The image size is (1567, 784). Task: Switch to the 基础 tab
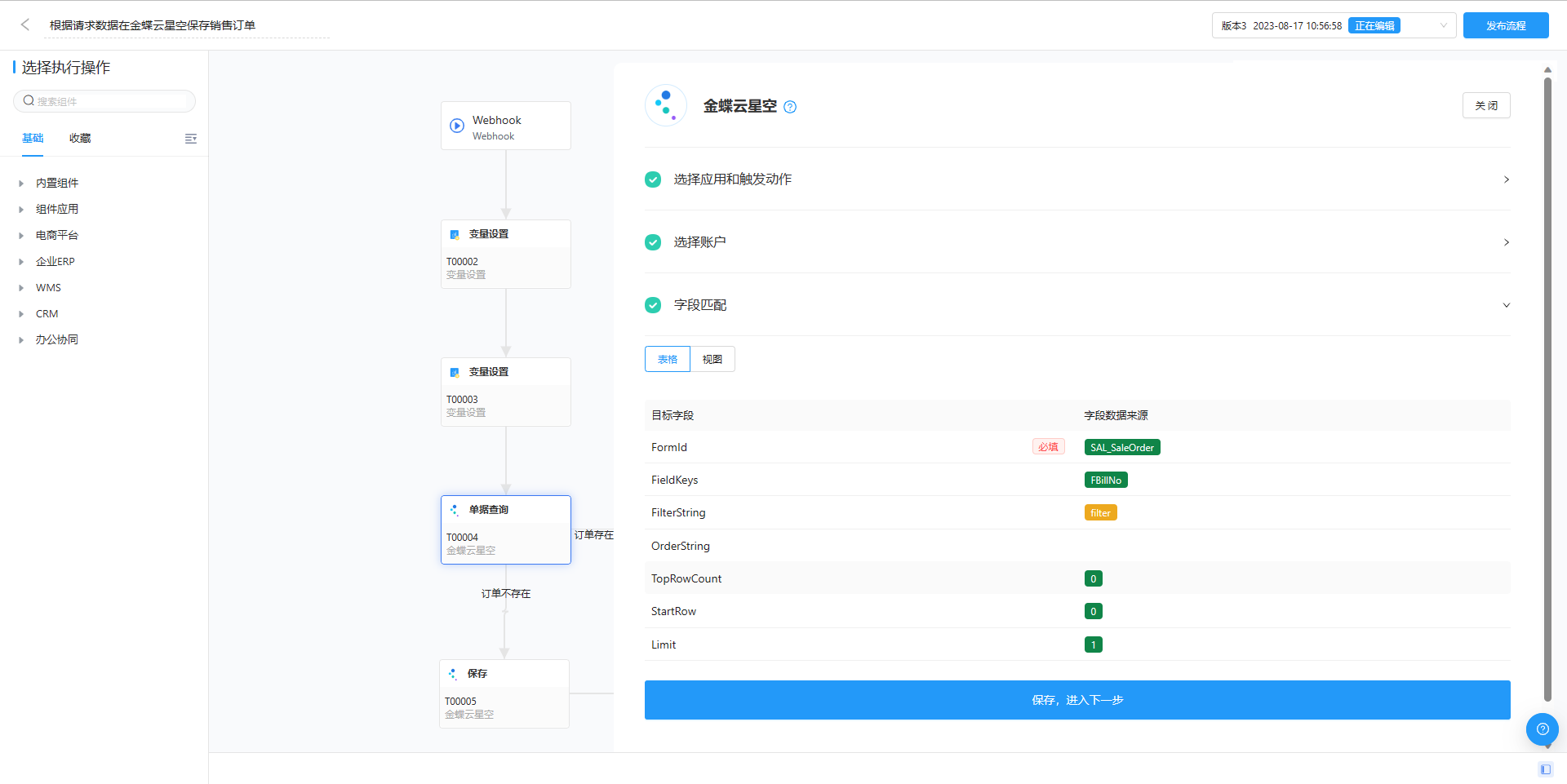tap(33, 138)
